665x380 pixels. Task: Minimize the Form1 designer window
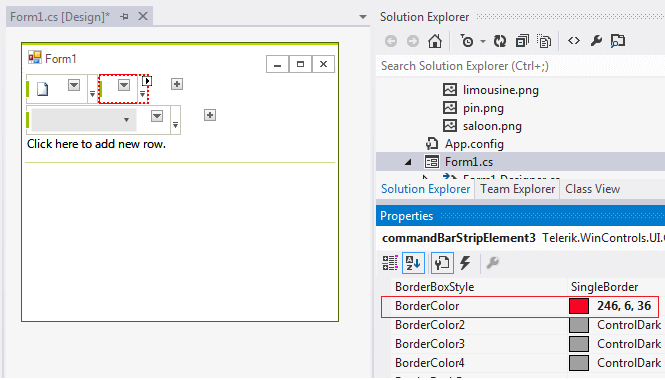pyautogui.click(x=277, y=64)
